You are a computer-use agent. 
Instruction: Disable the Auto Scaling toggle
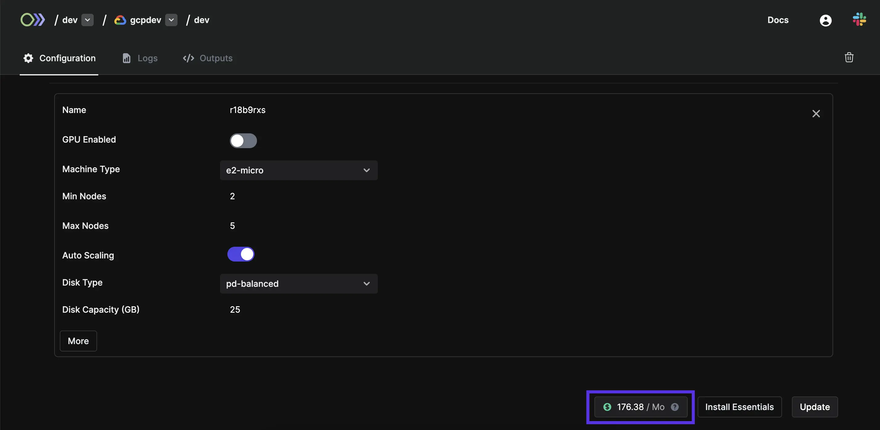[241, 255]
